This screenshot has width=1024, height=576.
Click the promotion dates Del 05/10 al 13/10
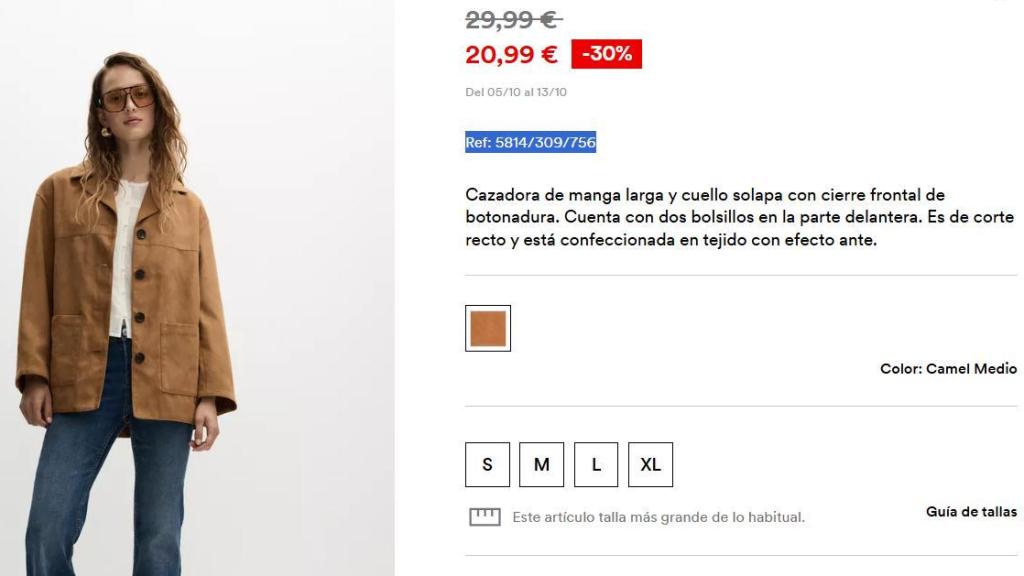516,92
